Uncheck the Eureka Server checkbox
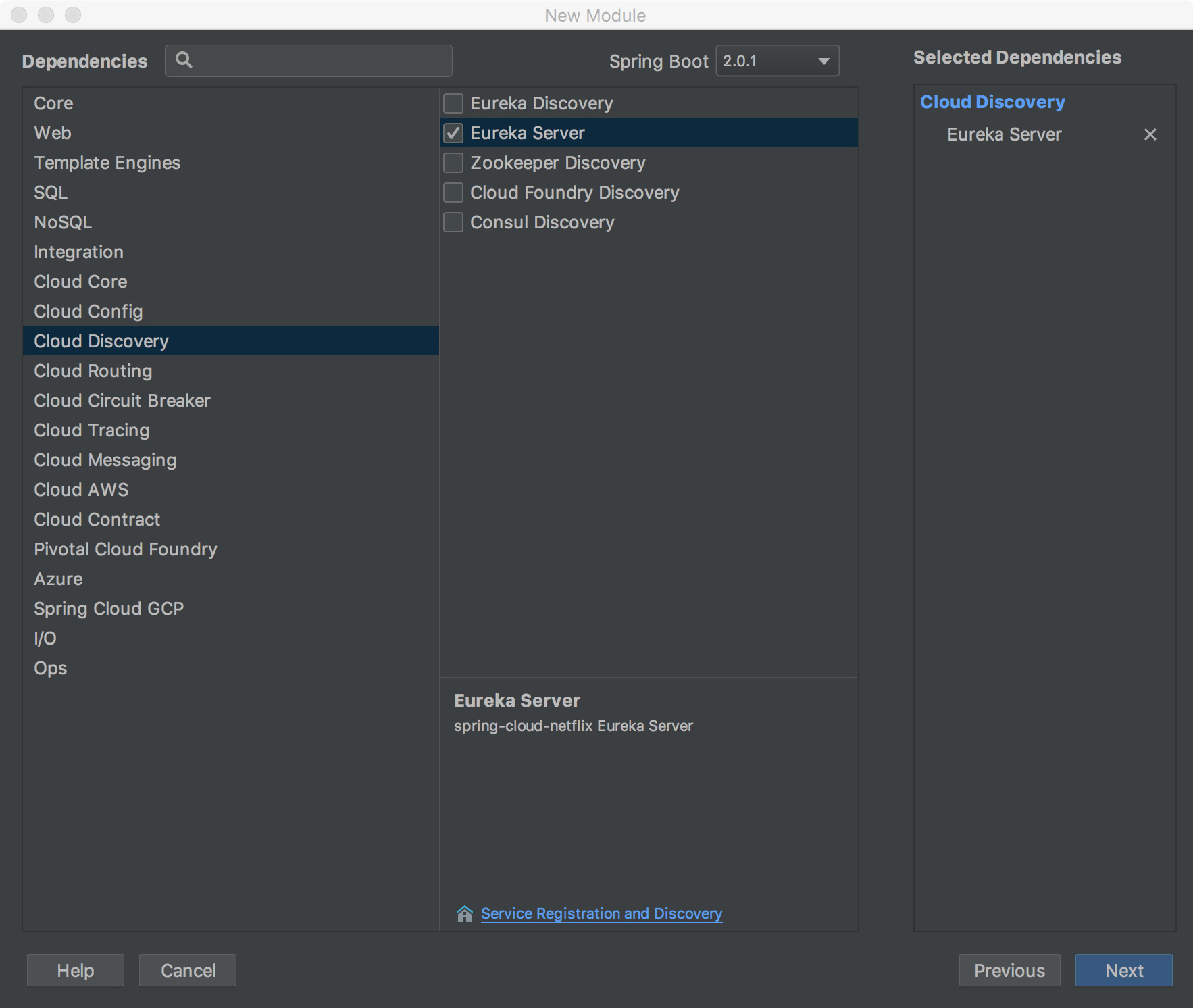 click(453, 133)
